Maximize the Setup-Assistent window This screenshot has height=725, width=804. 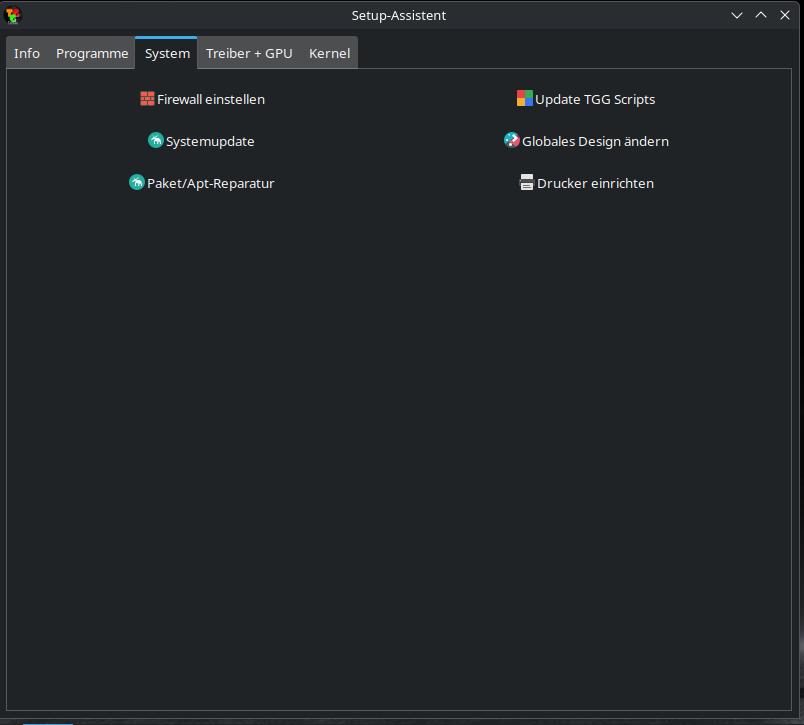(x=761, y=15)
